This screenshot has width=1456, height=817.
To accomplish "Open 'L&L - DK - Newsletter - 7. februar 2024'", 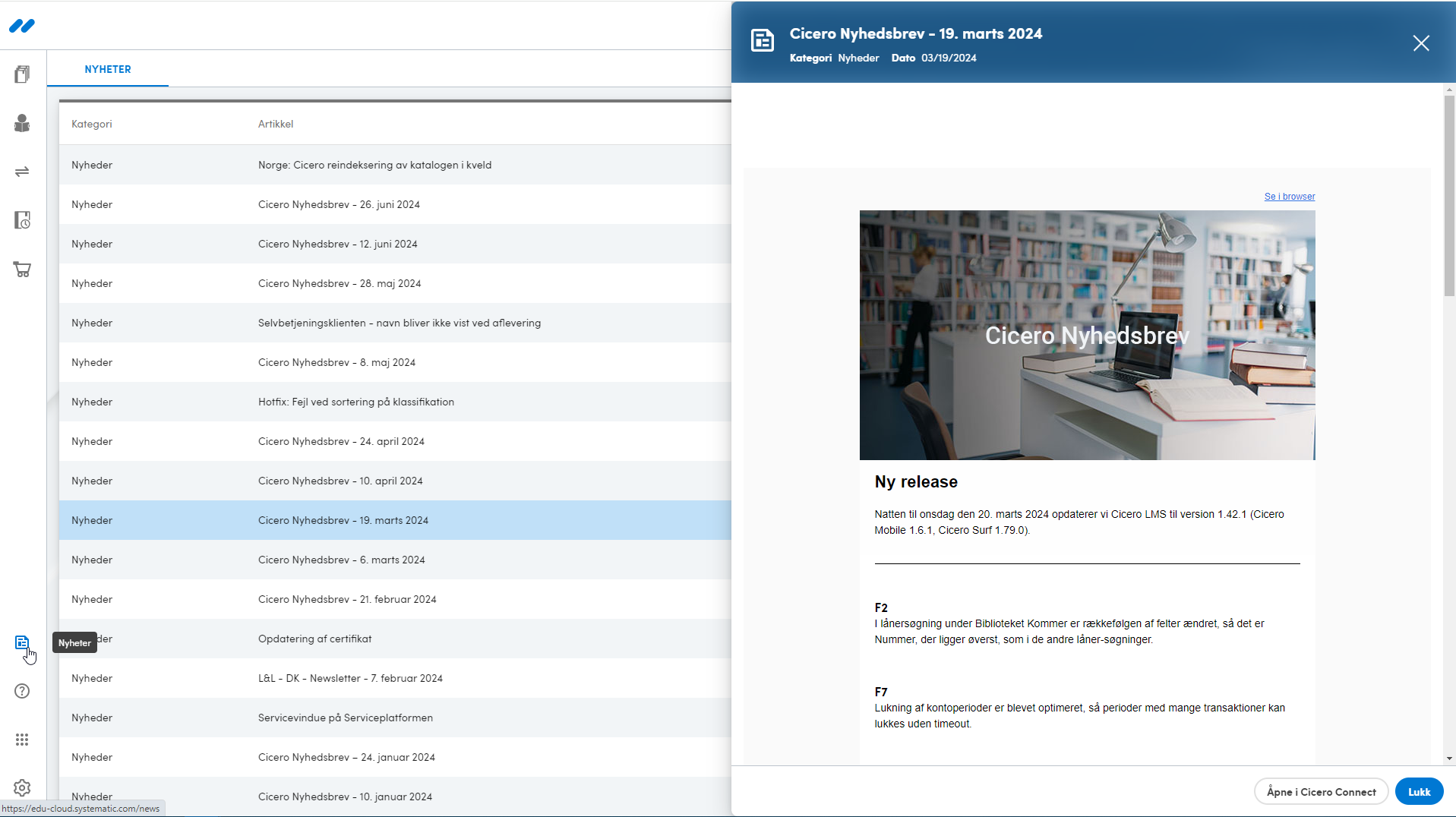I will [395, 678].
